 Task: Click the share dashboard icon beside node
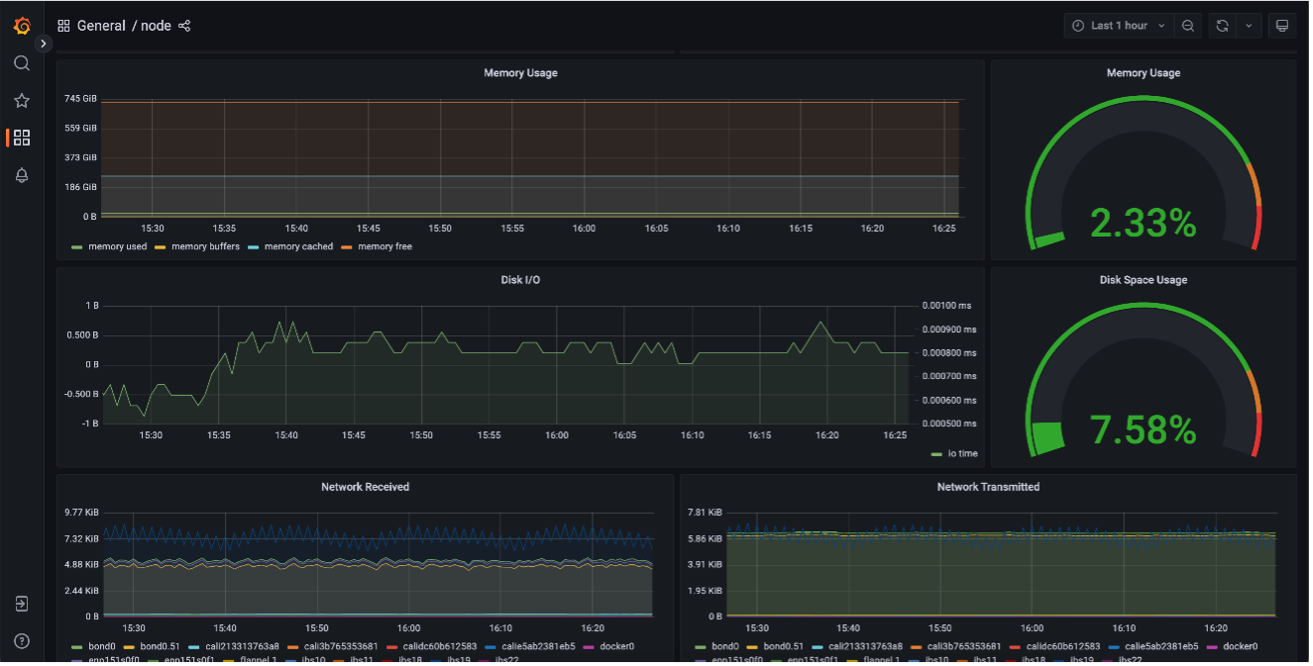tap(184, 26)
